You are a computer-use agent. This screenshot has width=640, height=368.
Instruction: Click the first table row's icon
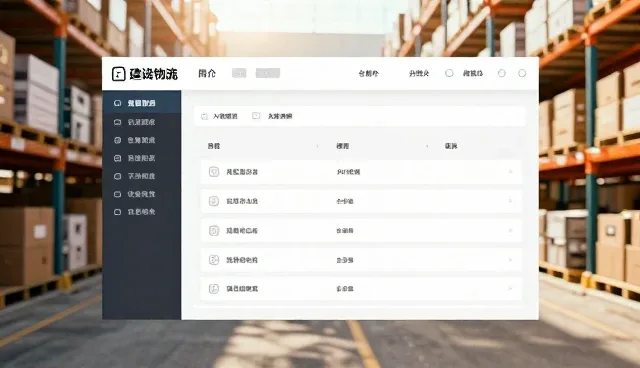214,172
